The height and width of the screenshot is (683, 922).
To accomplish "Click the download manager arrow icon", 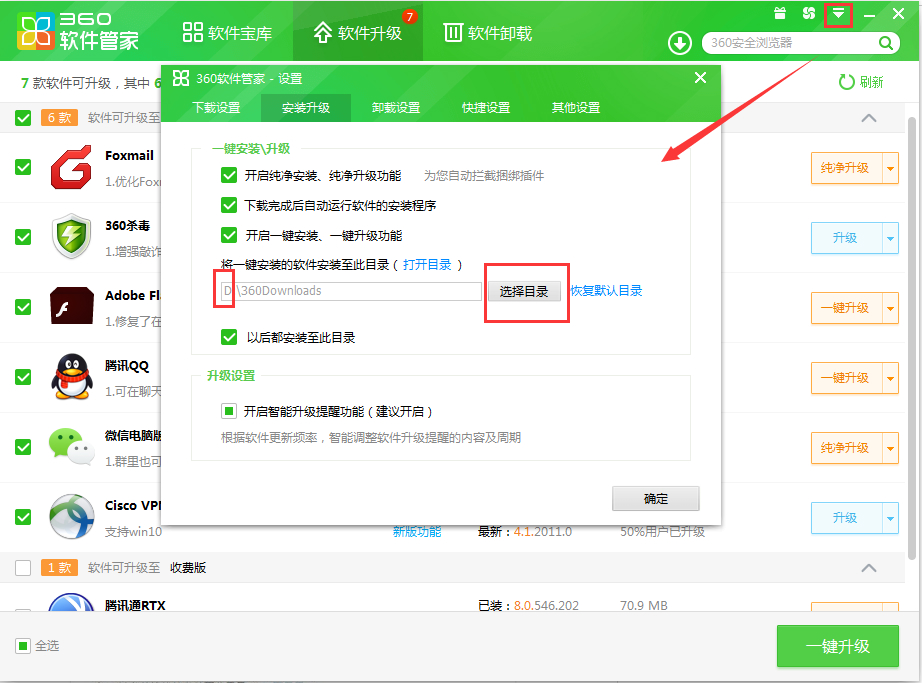I will [680, 43].
